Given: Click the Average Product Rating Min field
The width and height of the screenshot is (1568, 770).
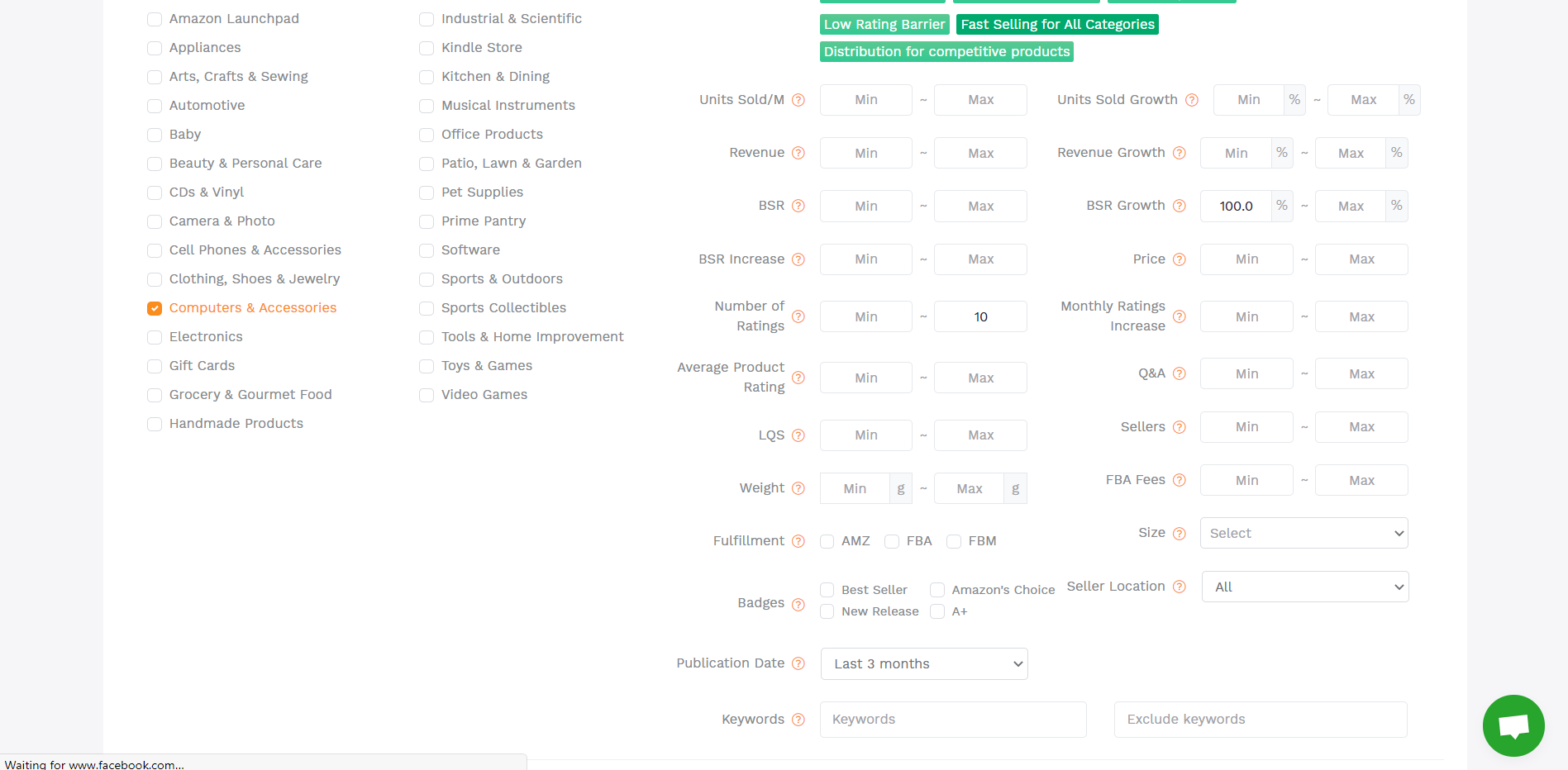Looking at the screenshot, I should pyautogui.click(x=866, y=378).
